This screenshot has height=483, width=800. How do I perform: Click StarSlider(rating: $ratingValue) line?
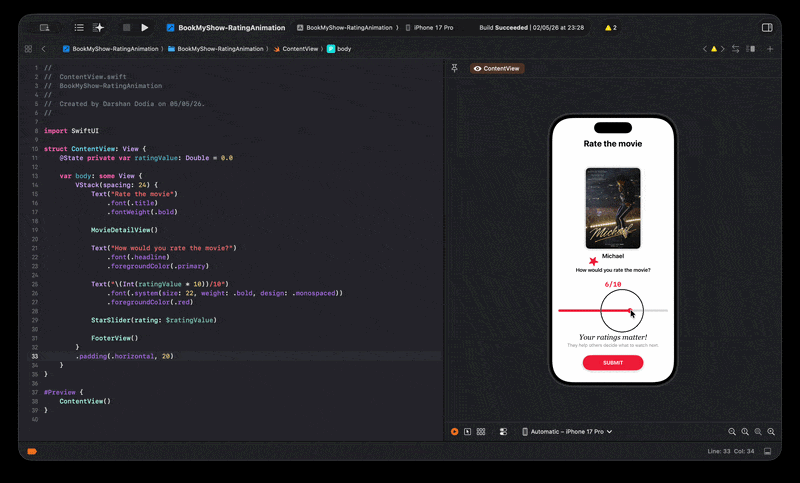[x=154, y=320]
